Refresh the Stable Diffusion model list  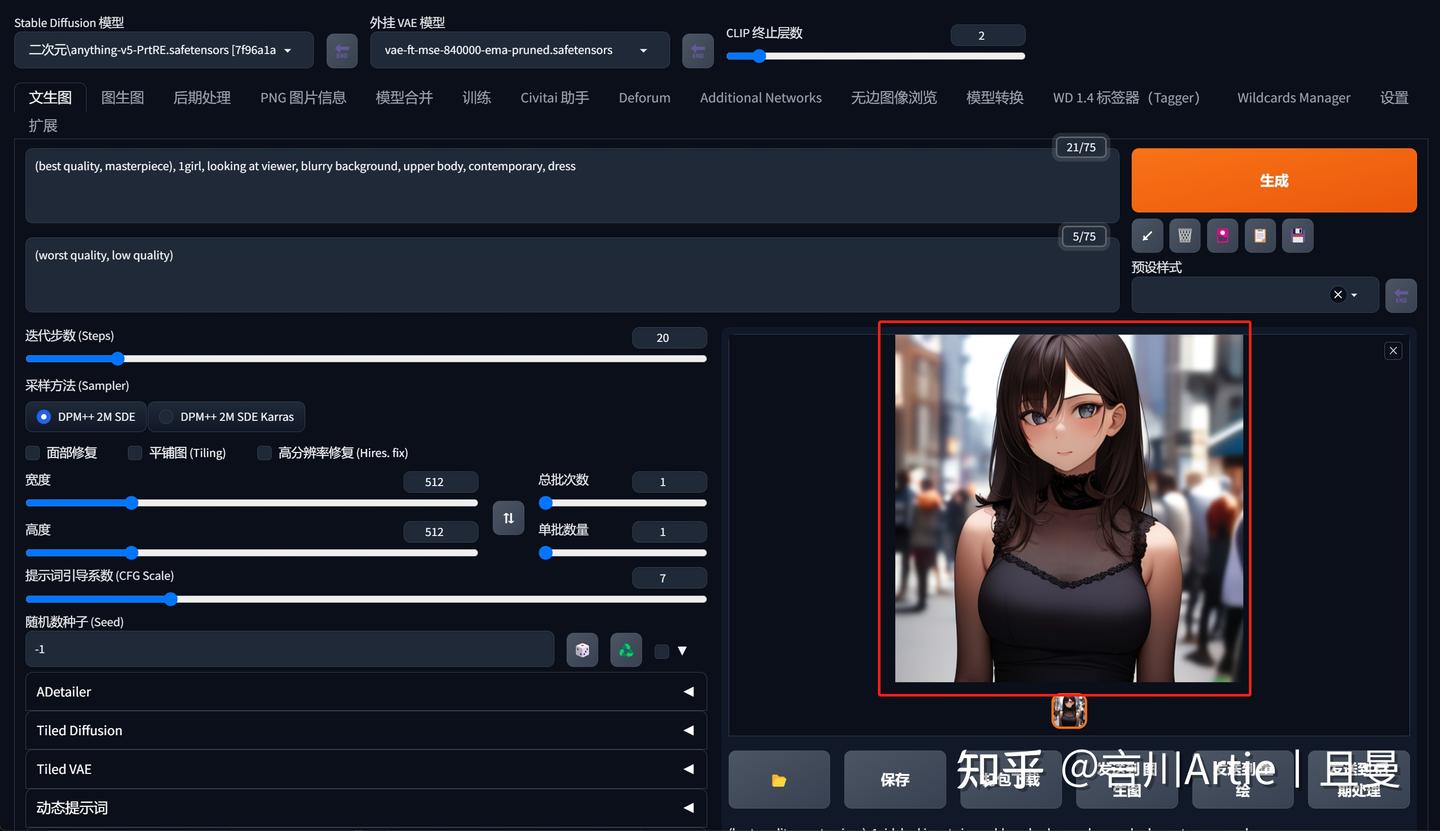342,50
